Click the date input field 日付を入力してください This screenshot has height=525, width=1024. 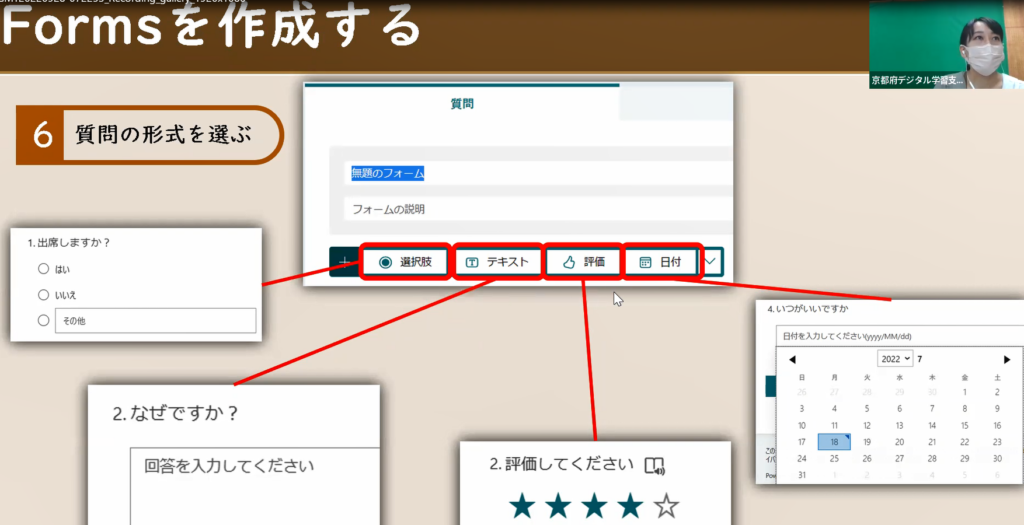coord(899,336)
